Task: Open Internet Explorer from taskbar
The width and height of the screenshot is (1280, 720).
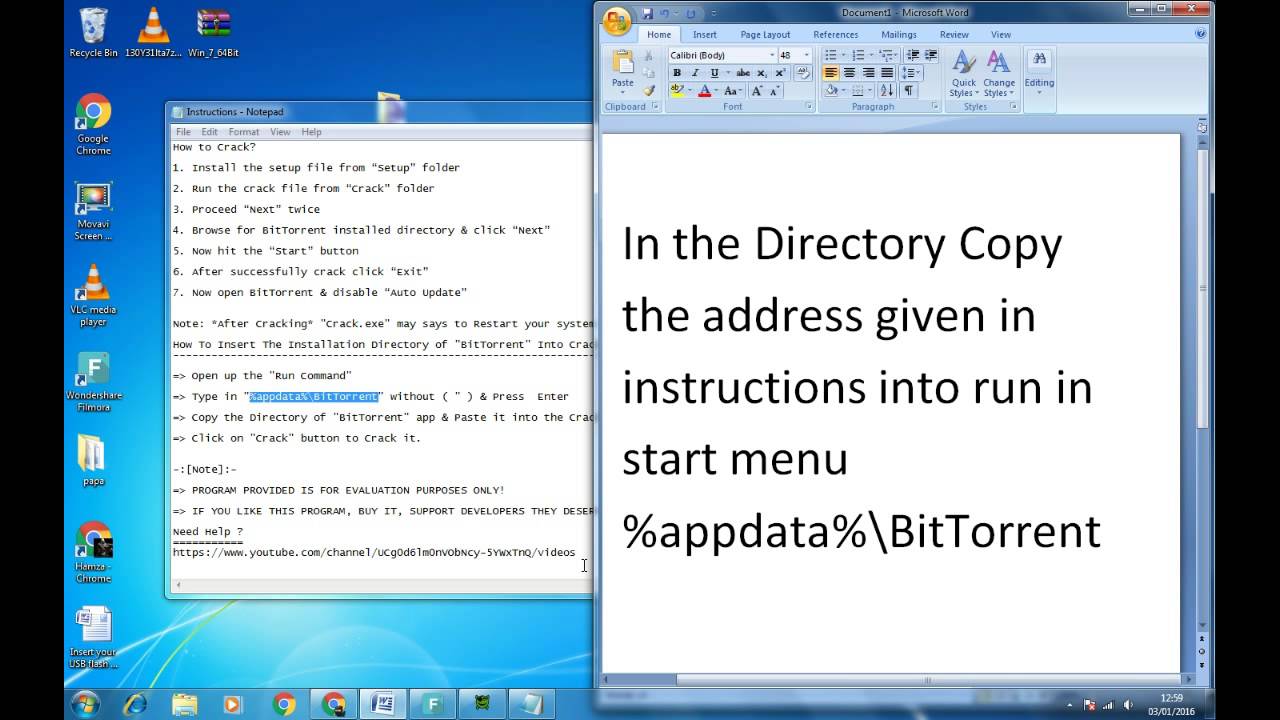Action: click(133, 704)
